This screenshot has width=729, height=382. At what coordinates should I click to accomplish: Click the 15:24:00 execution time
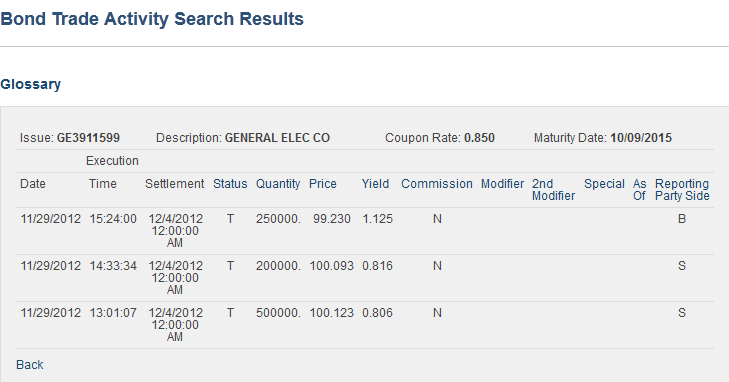pos(113,219)
